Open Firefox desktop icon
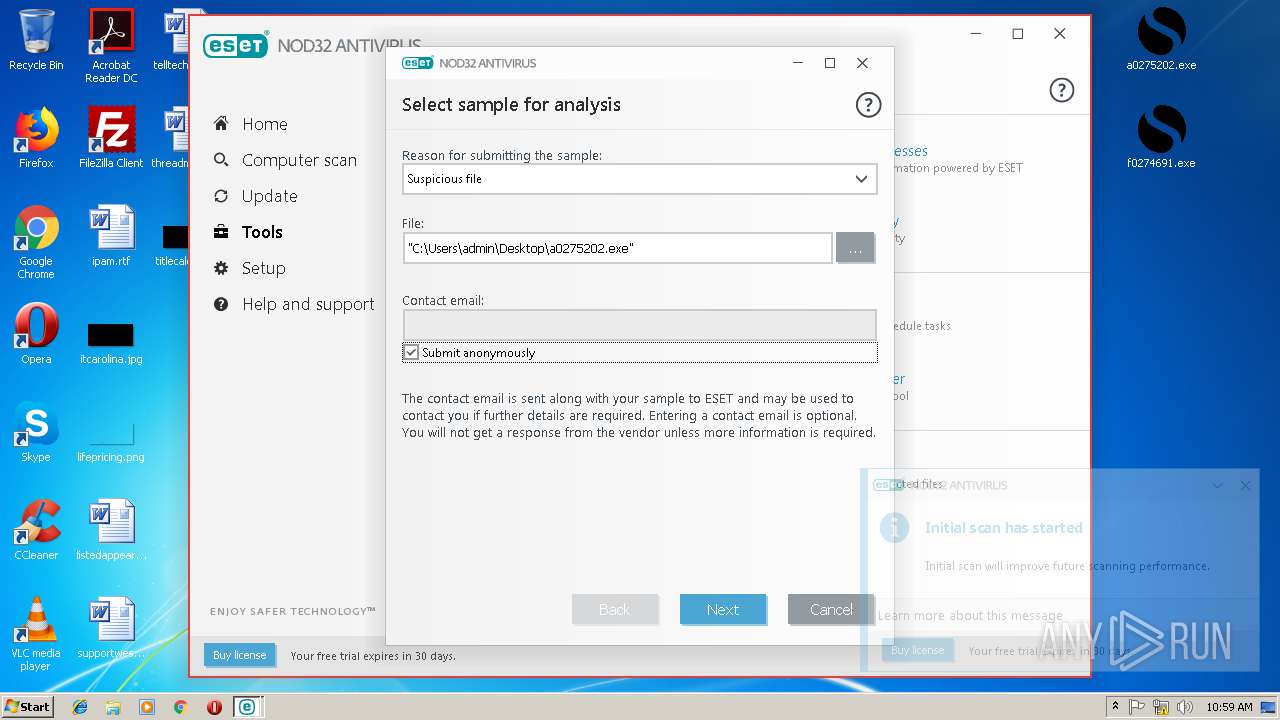 pyautogui.click(x=36, y=138)
